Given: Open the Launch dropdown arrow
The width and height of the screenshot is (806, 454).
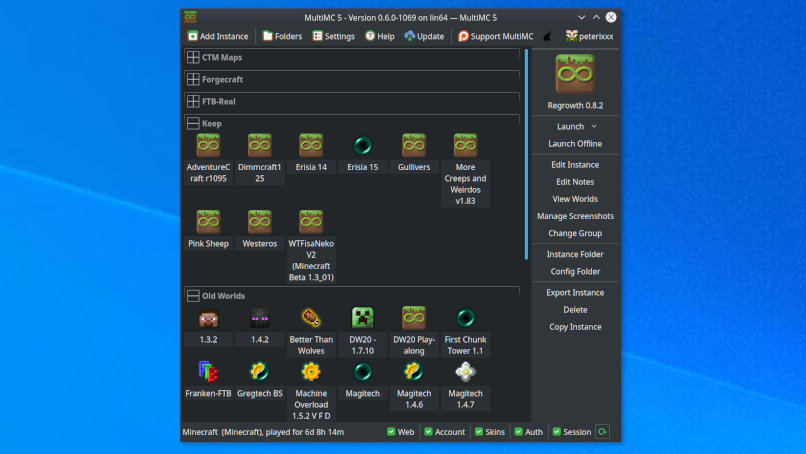Looking at the screenshot, I should pyautogui.click(x=594, y=126).
